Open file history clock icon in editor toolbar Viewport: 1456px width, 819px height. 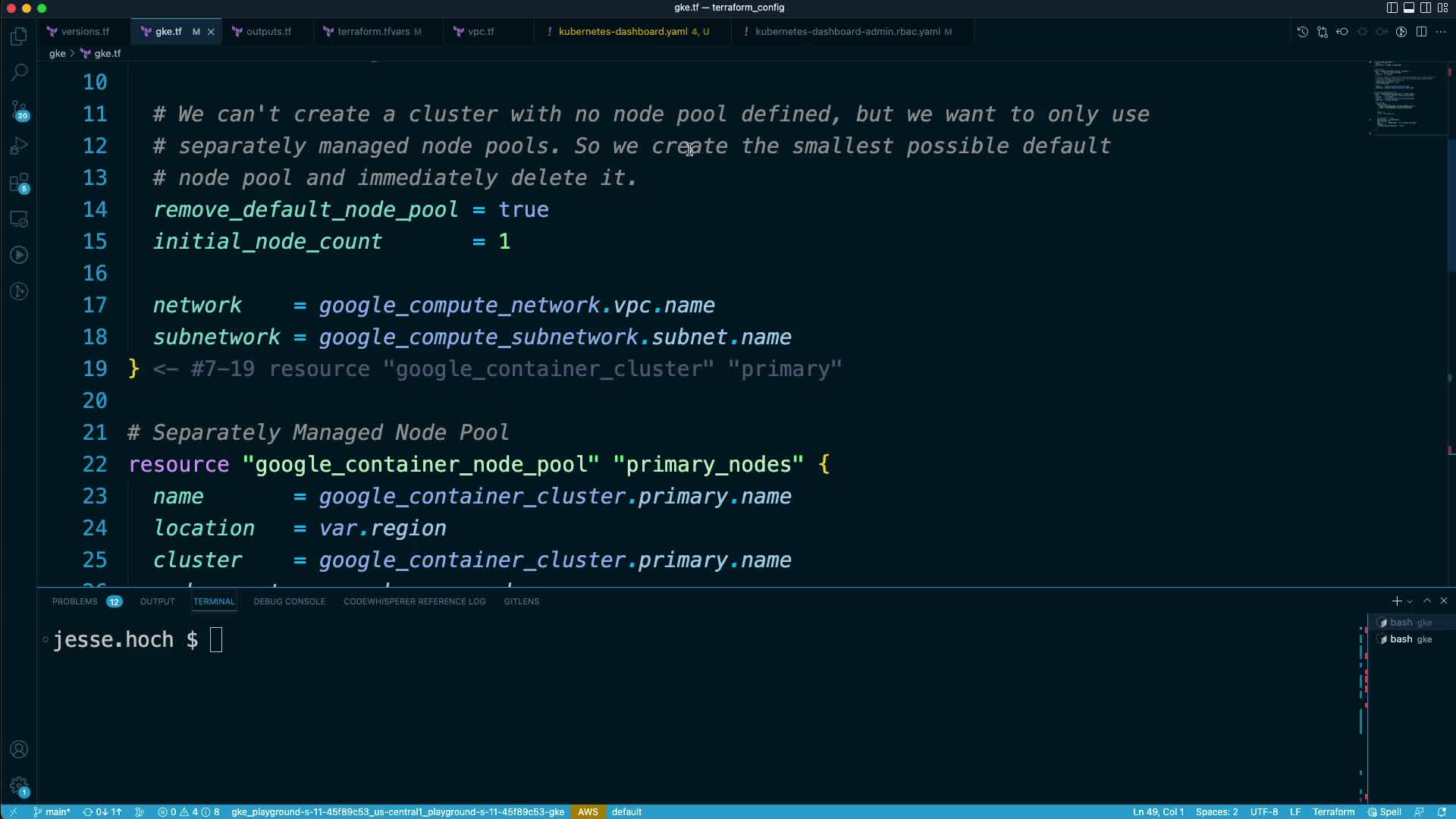(1302, 32)
